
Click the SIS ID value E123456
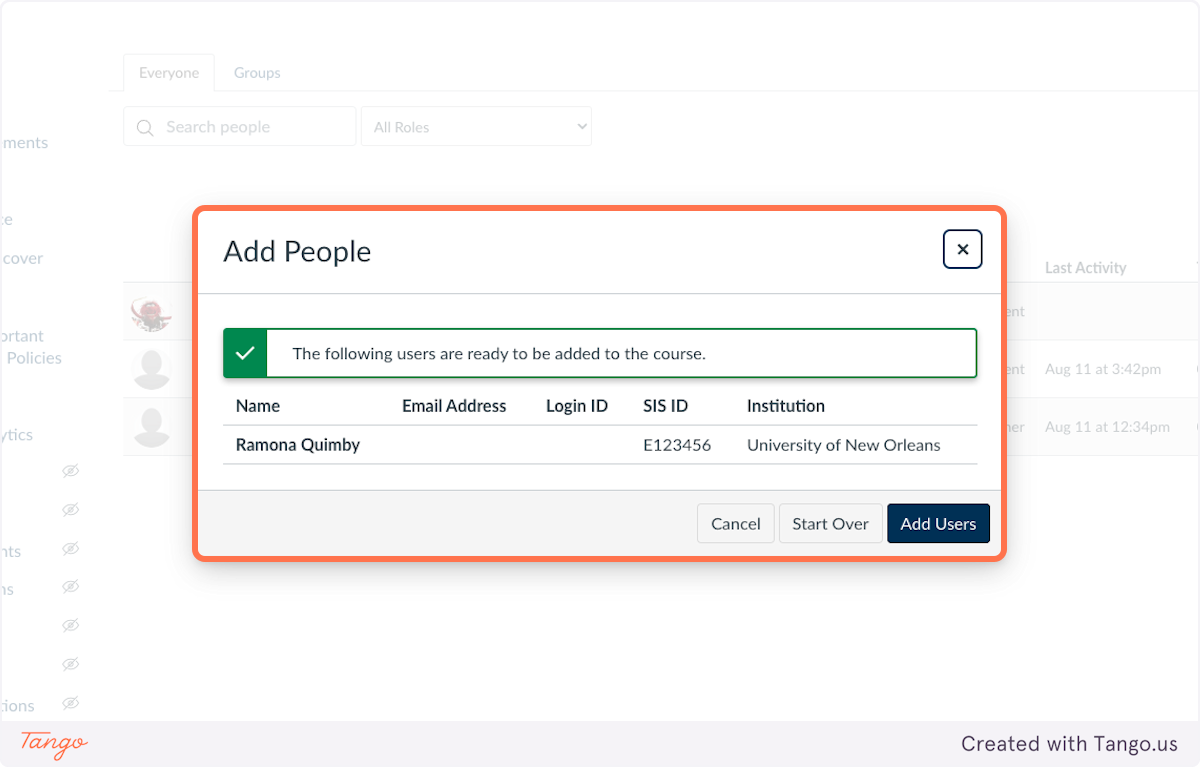(x=677, y=445)
